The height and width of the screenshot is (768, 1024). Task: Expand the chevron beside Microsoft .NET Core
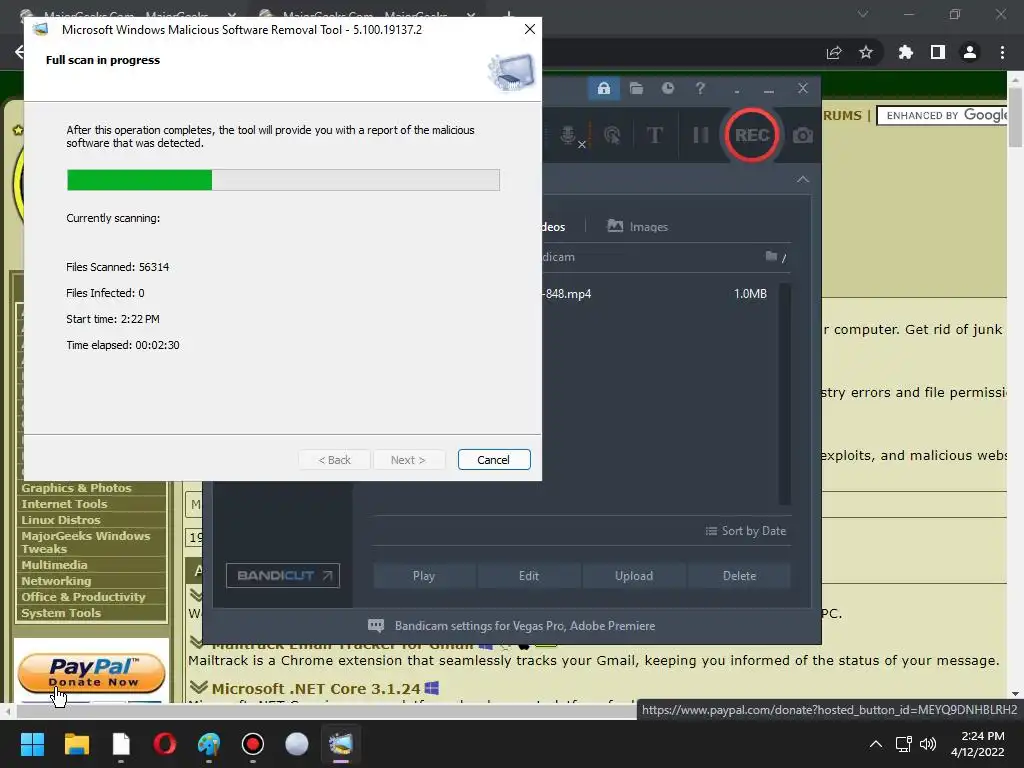coord(199,688)
